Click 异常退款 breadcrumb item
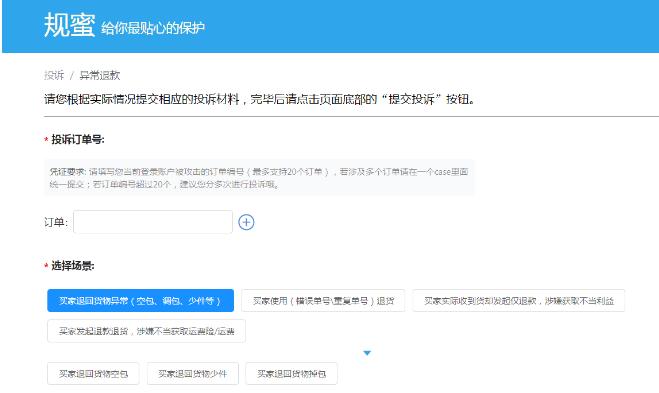 coord(100,75)
